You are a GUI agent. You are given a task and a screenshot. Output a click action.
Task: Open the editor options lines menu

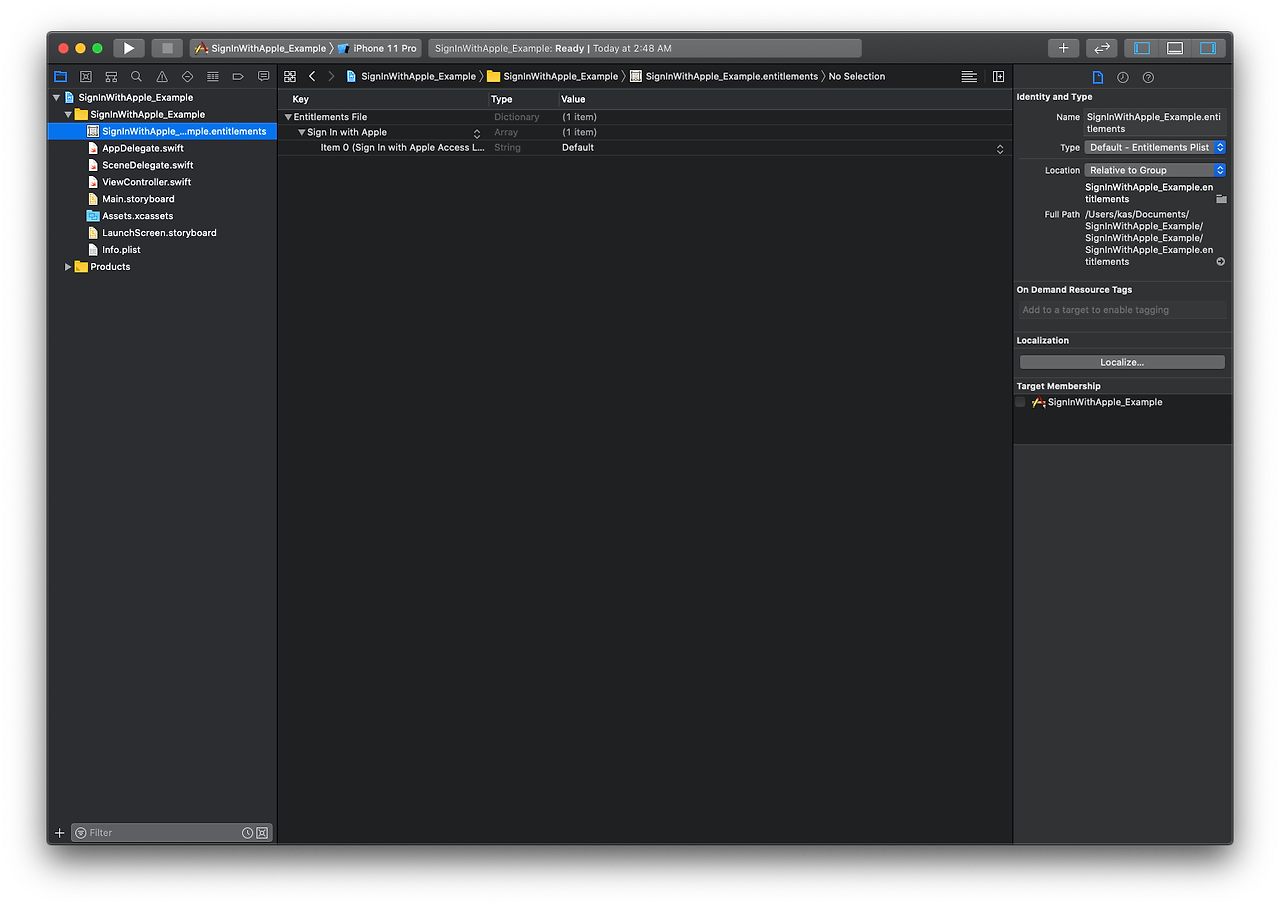969,76
